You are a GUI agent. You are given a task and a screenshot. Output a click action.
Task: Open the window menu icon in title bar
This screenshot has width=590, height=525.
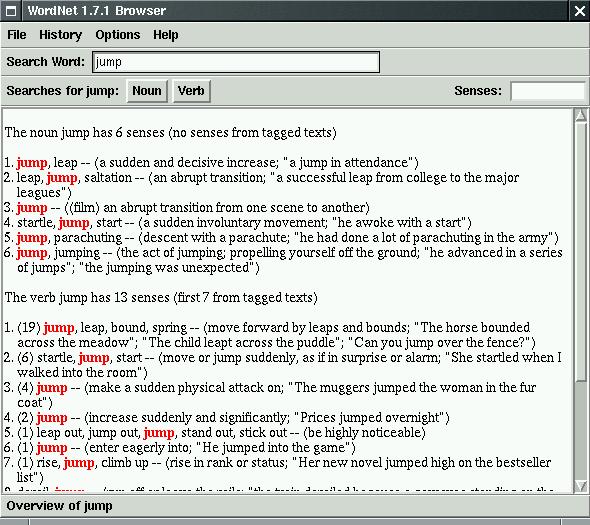(x=11, y=11)
